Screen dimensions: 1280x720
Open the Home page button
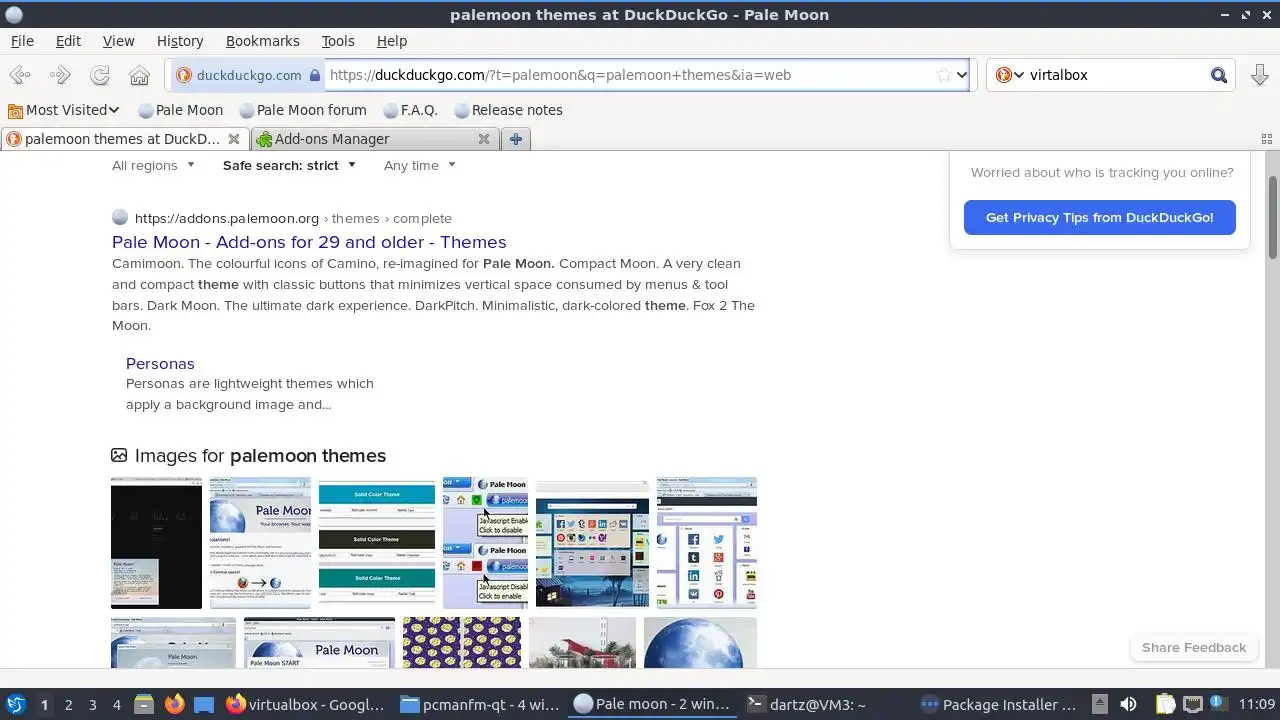tap(140, 75)
